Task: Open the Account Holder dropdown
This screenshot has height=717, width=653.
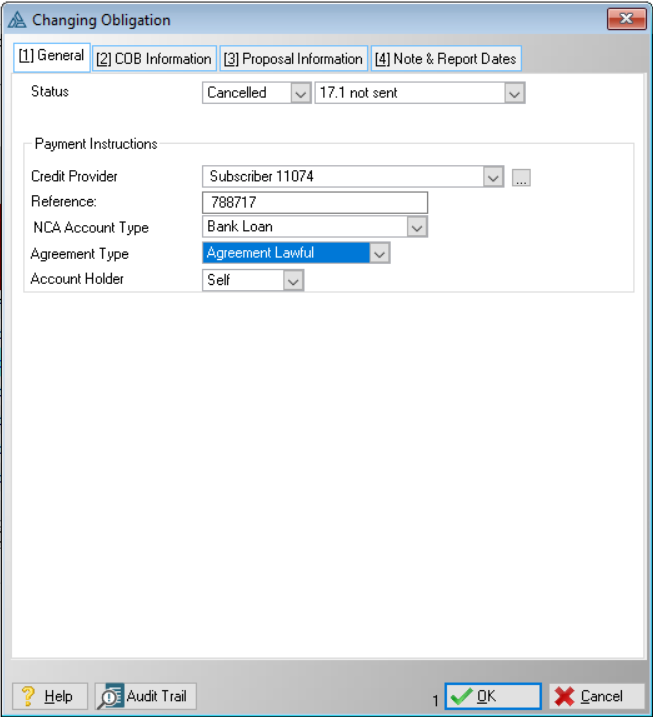Action: point(293,282)
